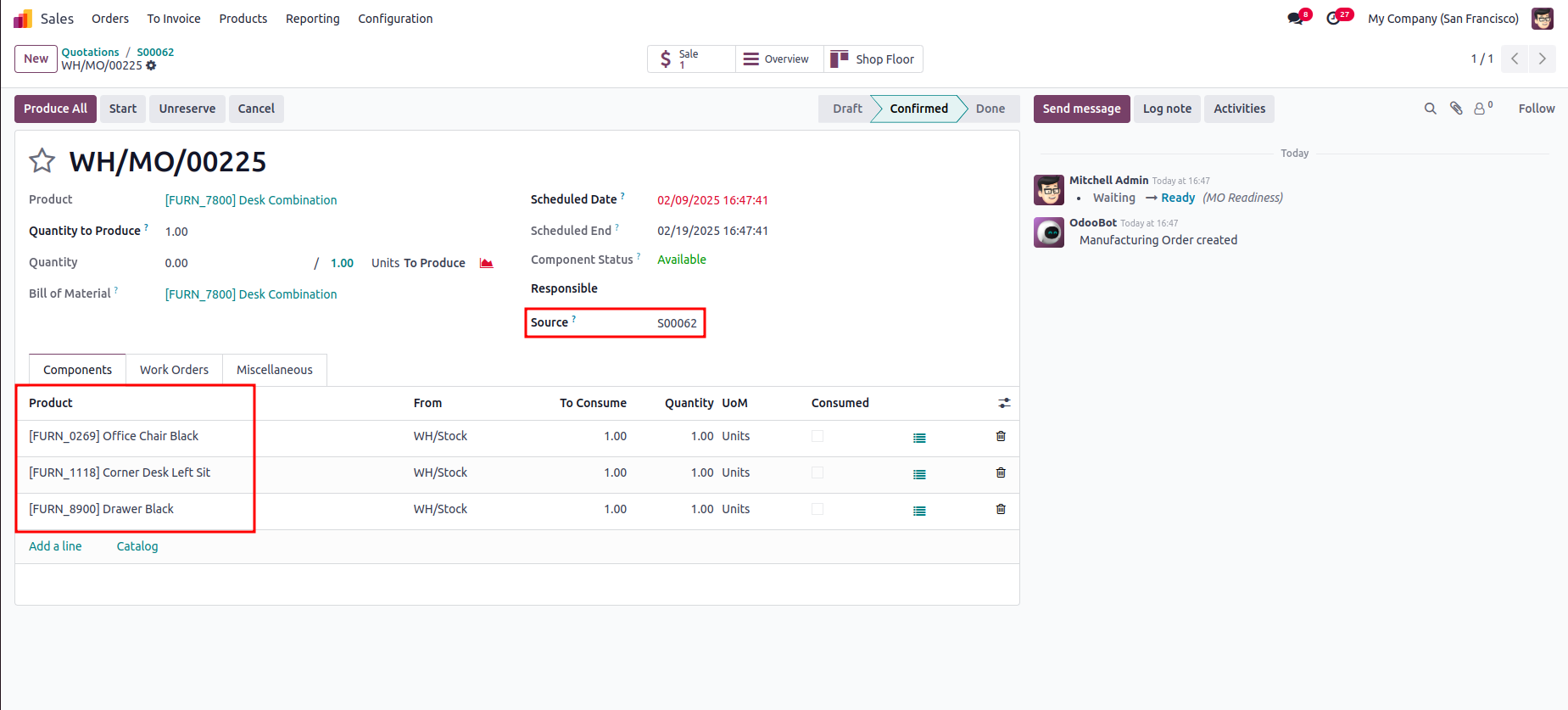Toggle Consumed checkbox for Corner Desk Left Sit

point(817,472)
